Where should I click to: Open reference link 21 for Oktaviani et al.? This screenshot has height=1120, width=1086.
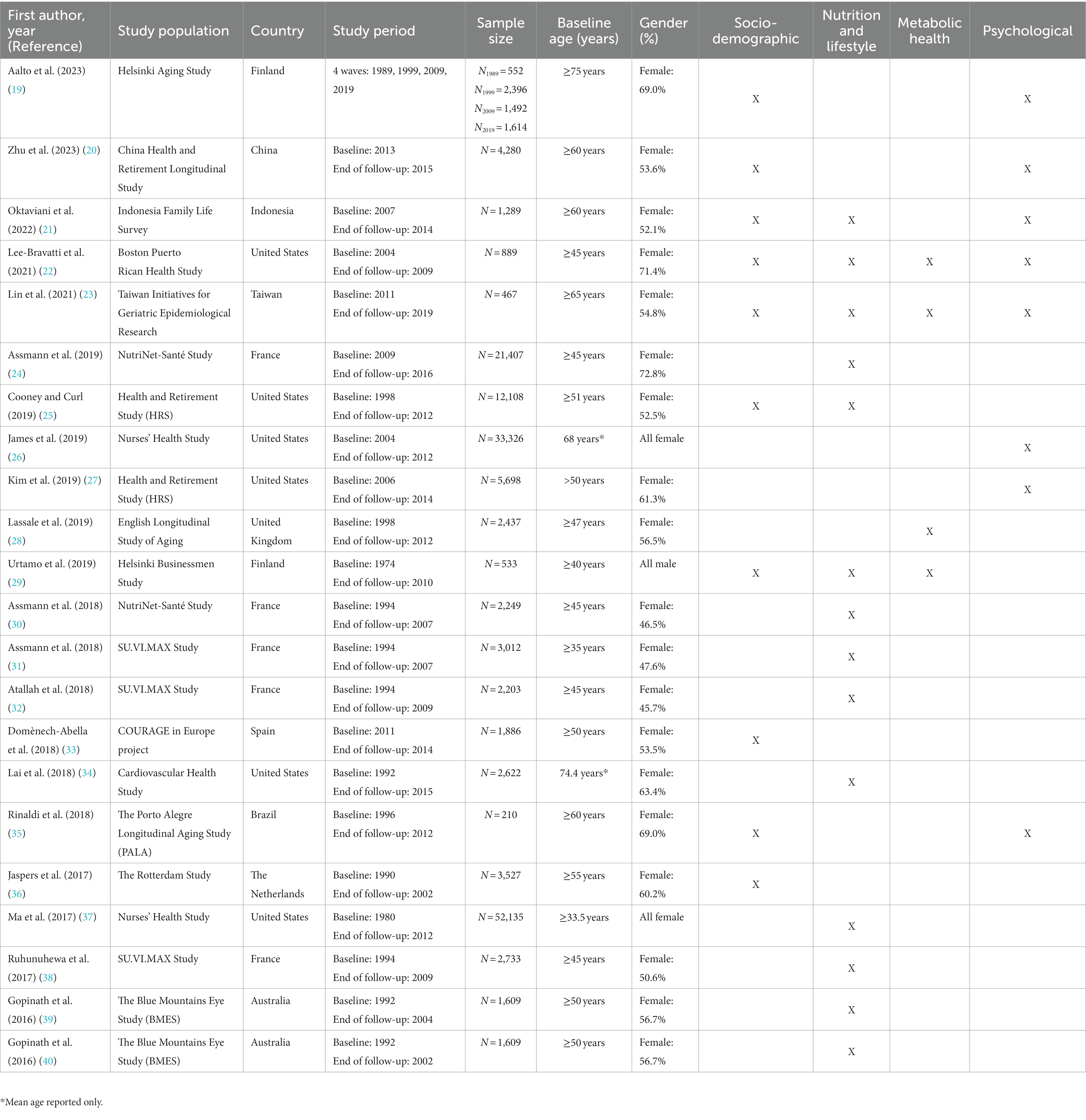point(48,230)
